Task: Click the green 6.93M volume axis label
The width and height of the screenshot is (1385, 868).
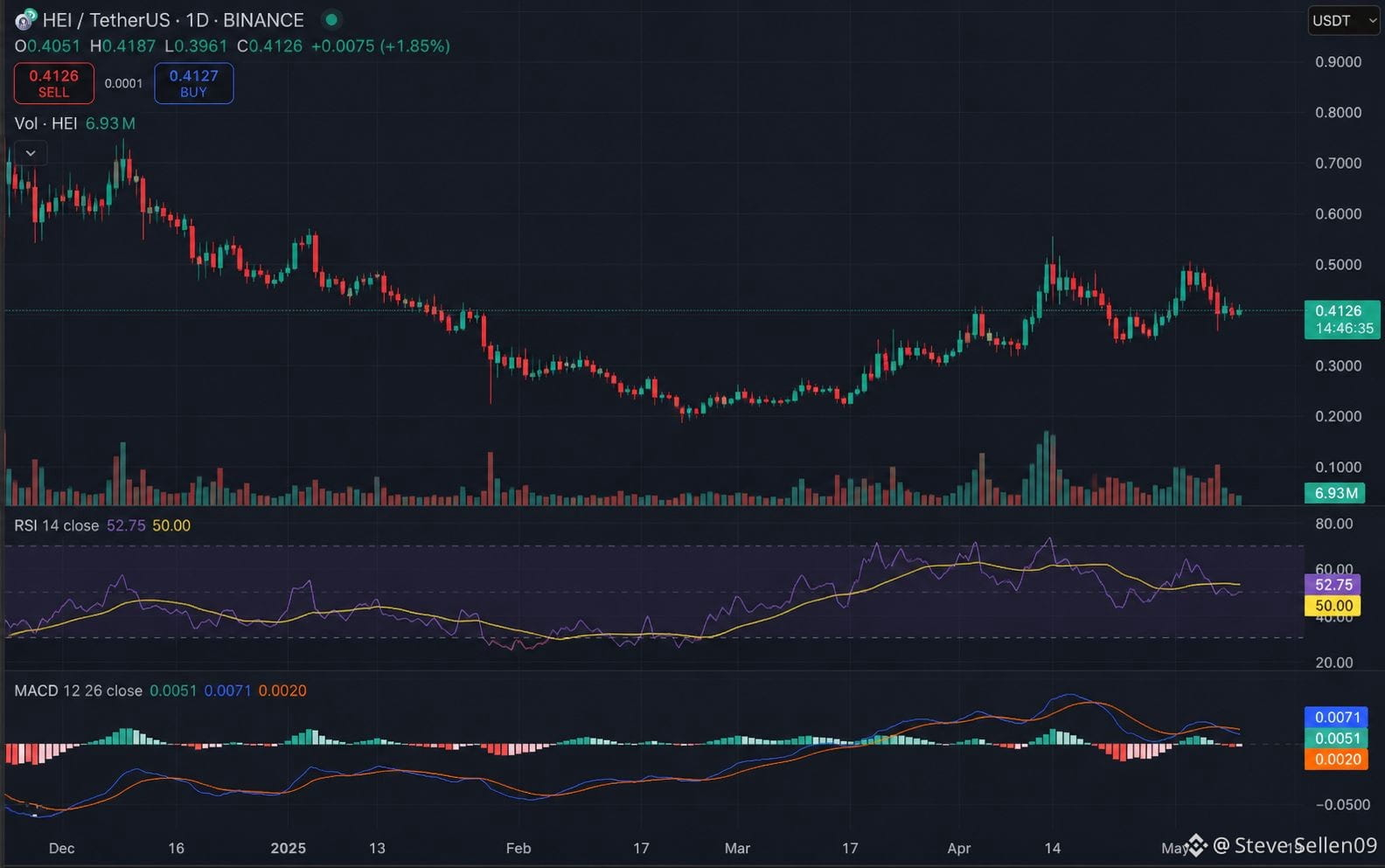Action: click(x=1336, y=493)
